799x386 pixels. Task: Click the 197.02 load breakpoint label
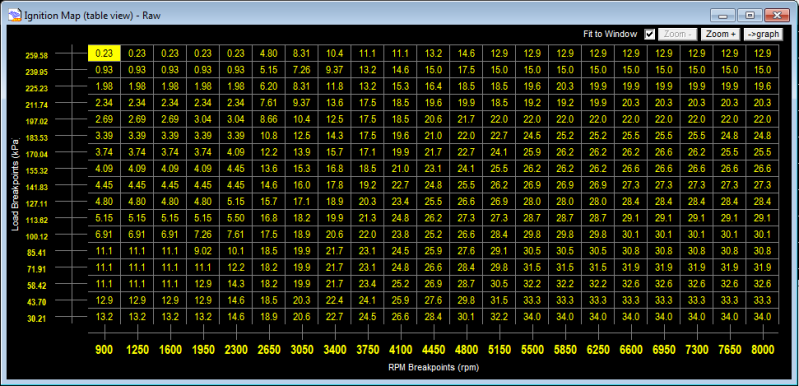tap(37, 121)
